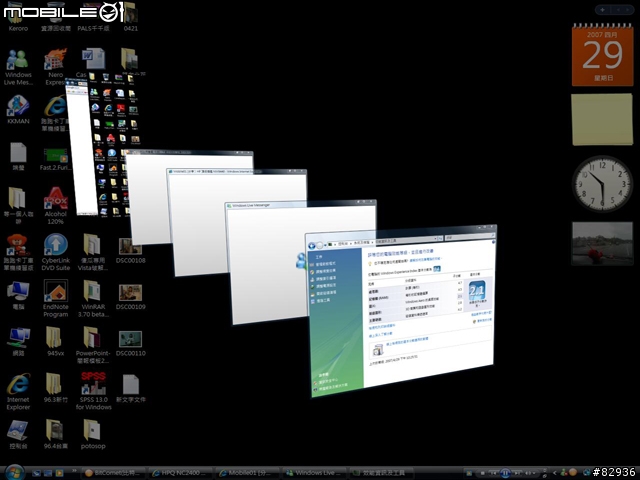Click the sidebar add gadget plus button
The image size is (640, 480).
[x=602, y=9]
